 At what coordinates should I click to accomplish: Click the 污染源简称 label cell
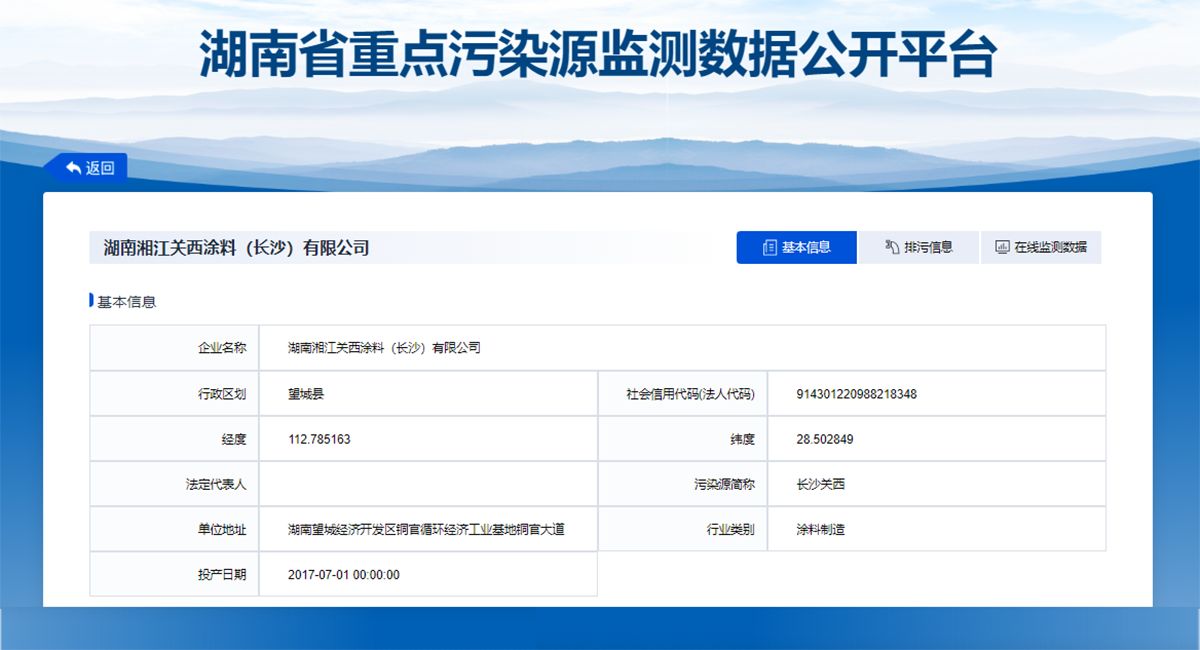pyautogui.click(x=683, y=484)
